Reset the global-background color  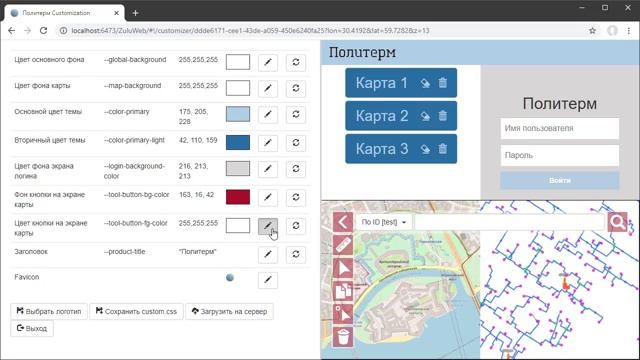[x=296, y=62]
